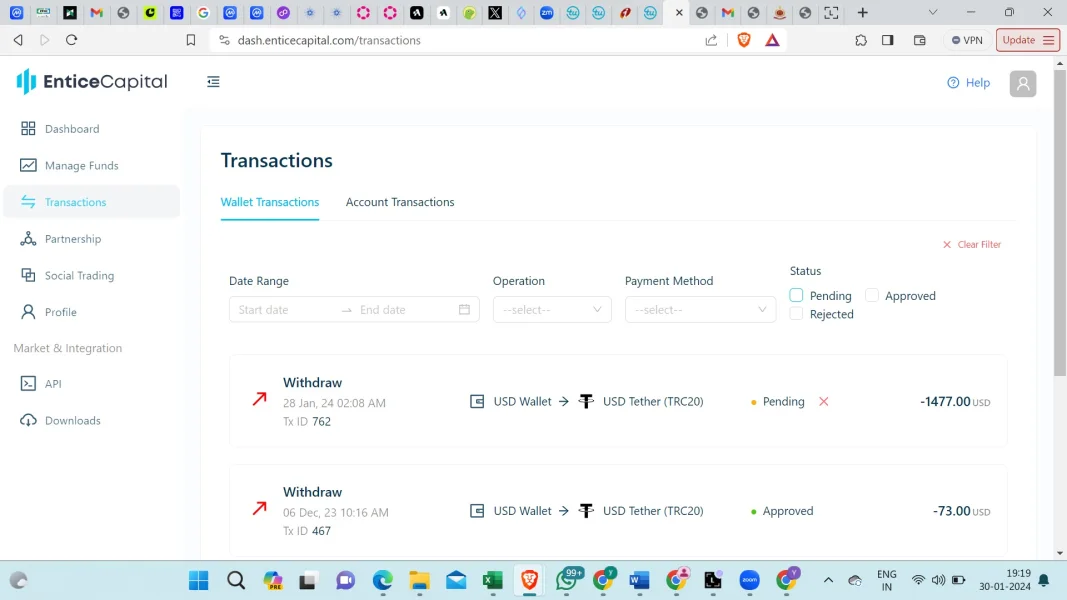Open Excel from the taskbar
Image resolution: width=1067 pixels, height=600 pixels.
(x=493, y=580)
